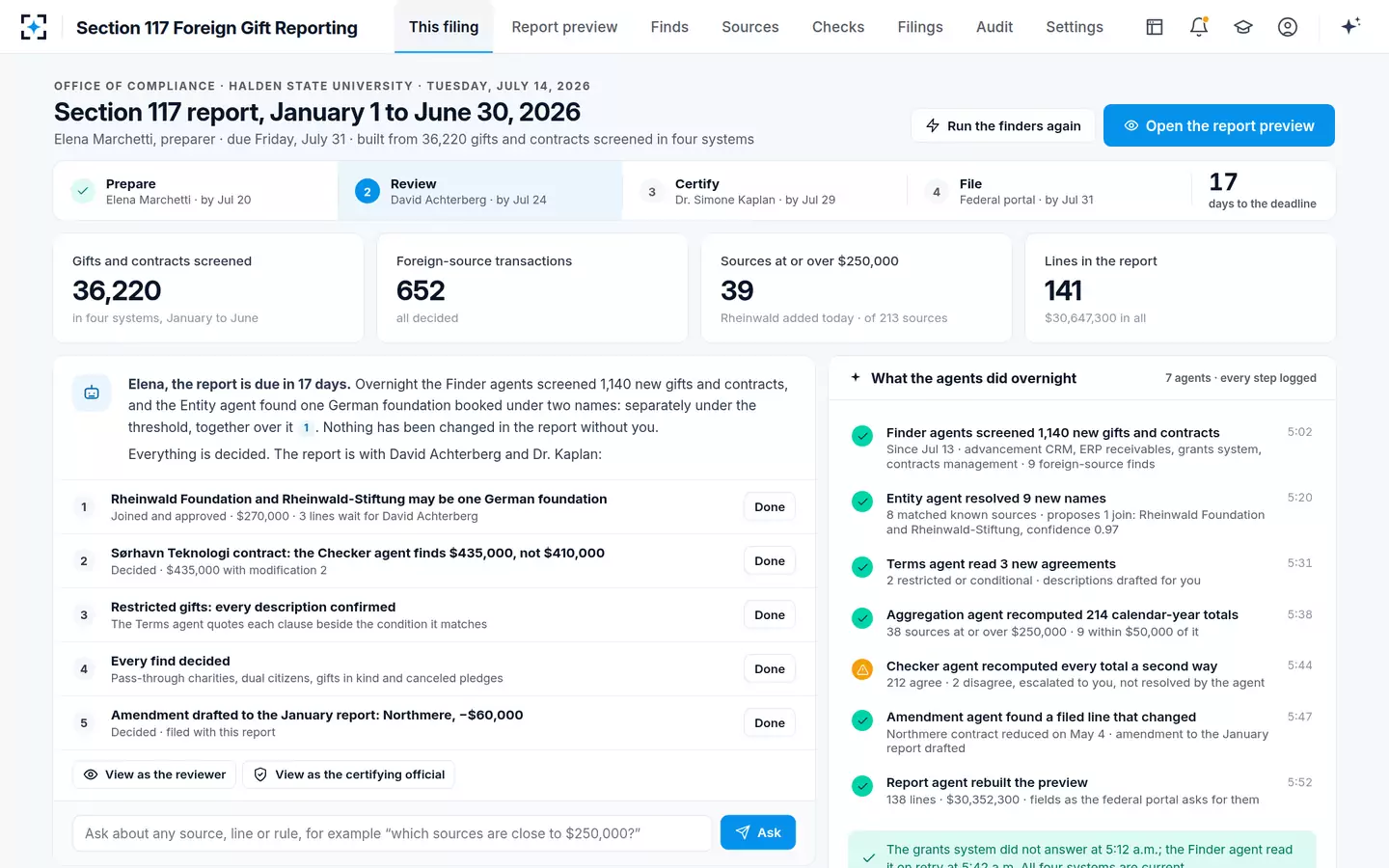Click Run the finders again
The height and width of the screenshot is (868, 1389).
click(1003, 125)
